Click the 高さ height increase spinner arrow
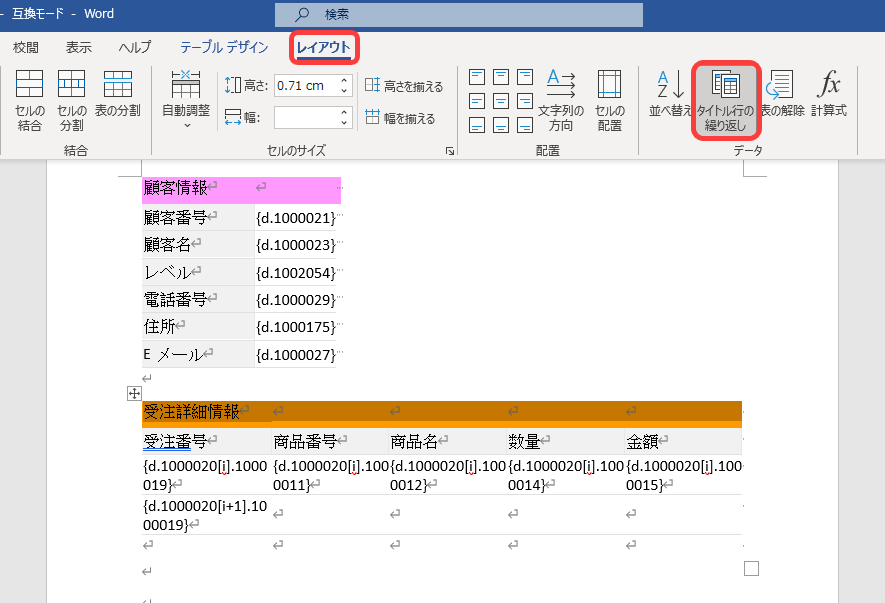This screenshot has width=885, height=603. (345, 81)
